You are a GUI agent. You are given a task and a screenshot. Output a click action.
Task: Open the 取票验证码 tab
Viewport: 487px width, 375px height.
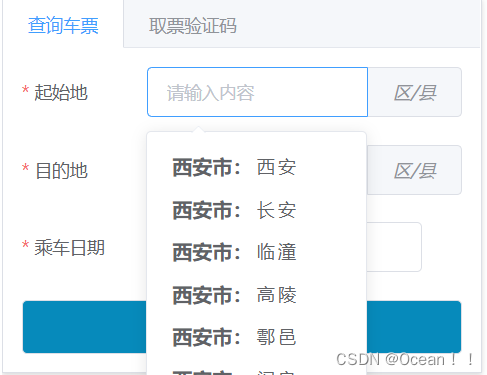(x=193, y=25)
